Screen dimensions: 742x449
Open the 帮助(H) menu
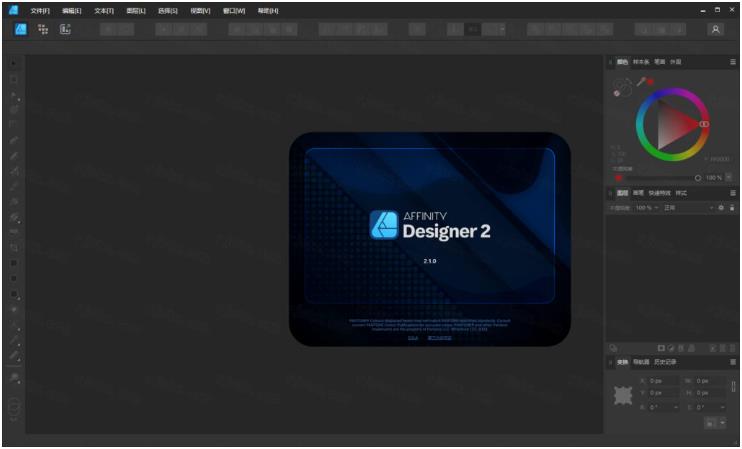pyautogui.click(x=268, y=10)
